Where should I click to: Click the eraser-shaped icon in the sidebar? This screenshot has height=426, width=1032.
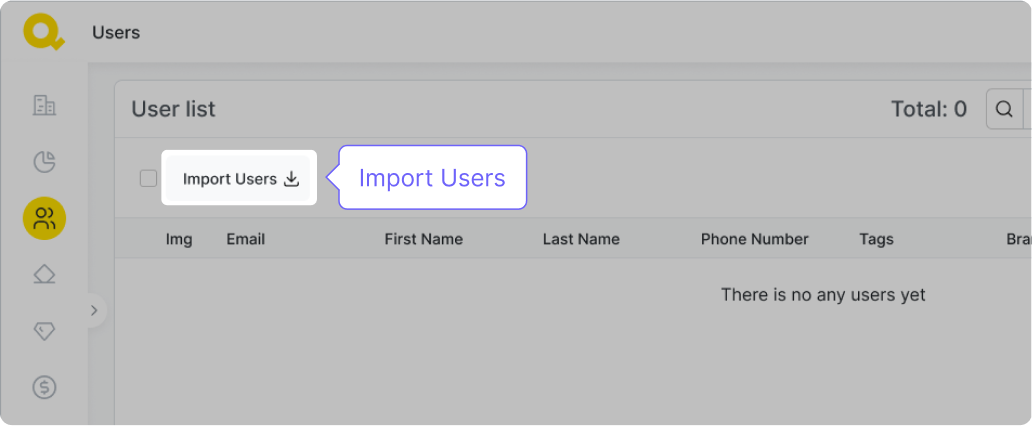coord(44,274)
